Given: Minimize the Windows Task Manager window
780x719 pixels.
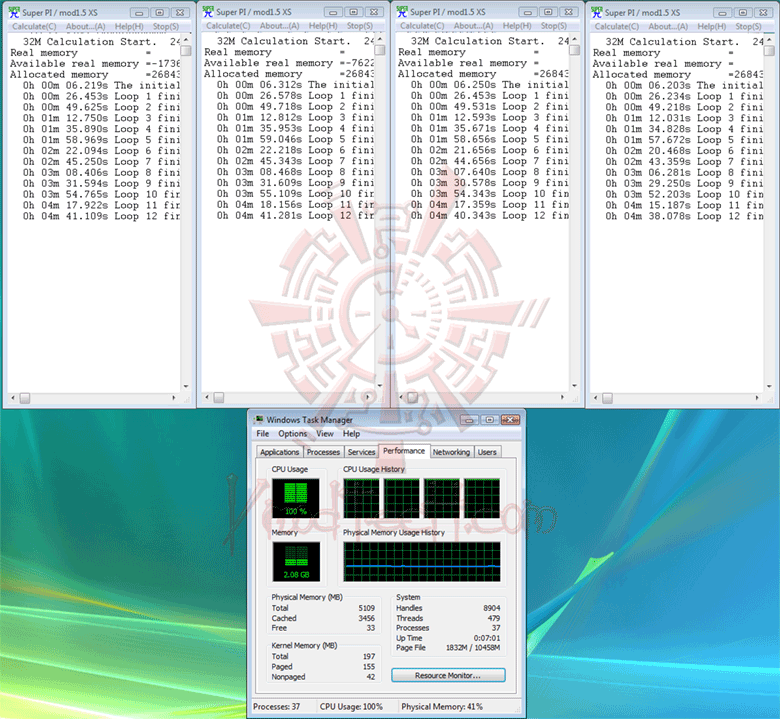Looking at the screenshot, I should pos(469,420).
